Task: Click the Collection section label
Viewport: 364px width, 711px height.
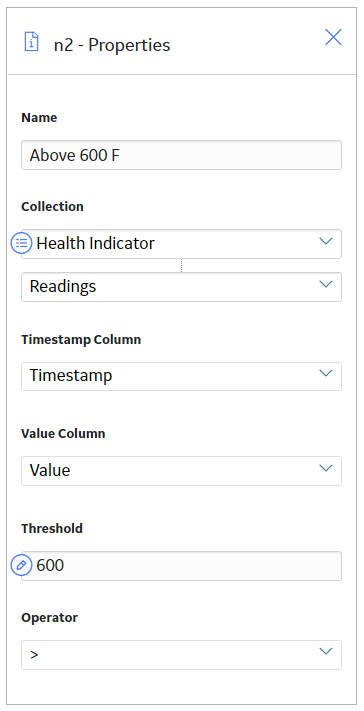Action: pos(52,207)
